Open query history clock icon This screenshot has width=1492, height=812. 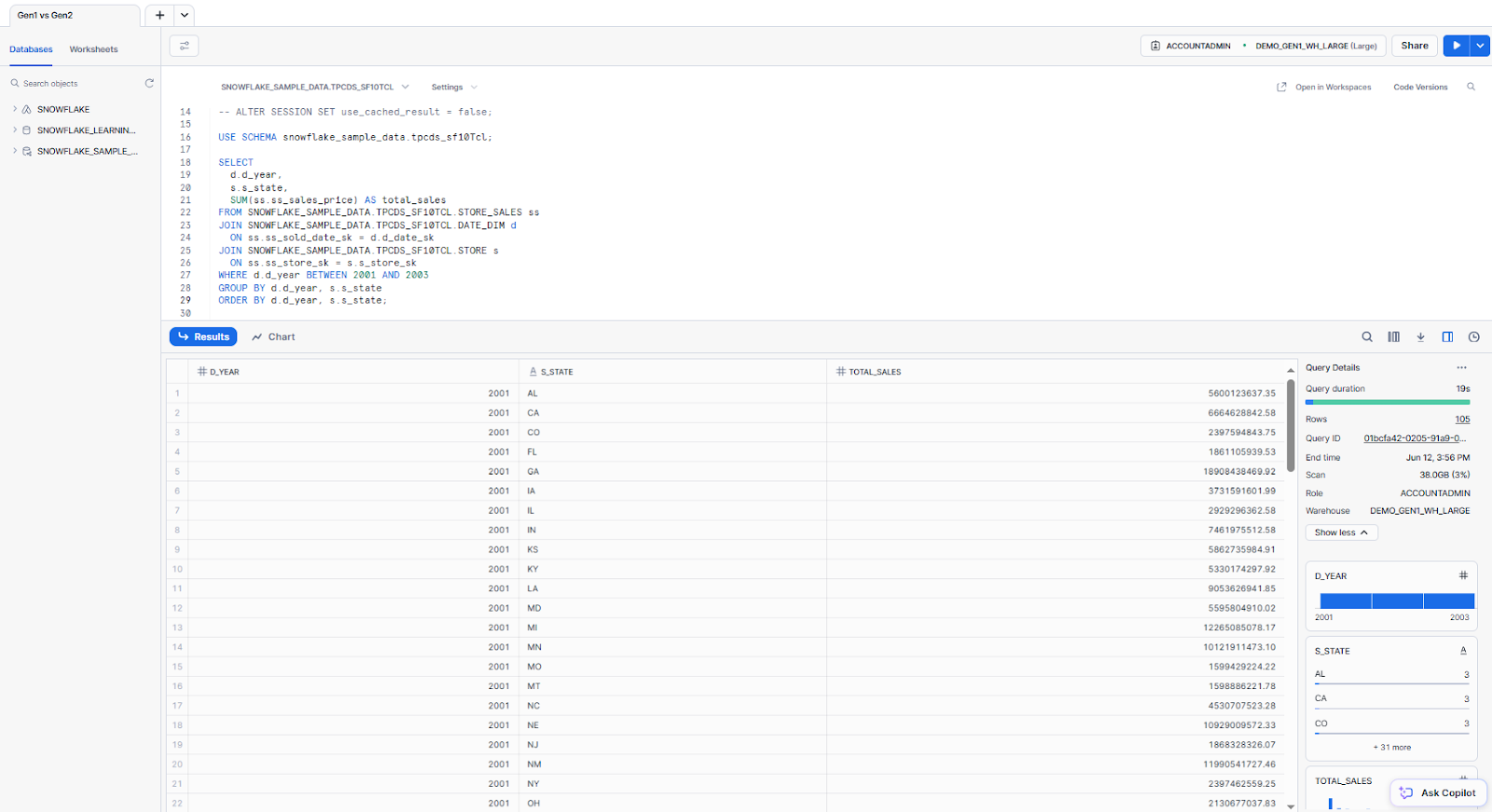click(1473, 337)
